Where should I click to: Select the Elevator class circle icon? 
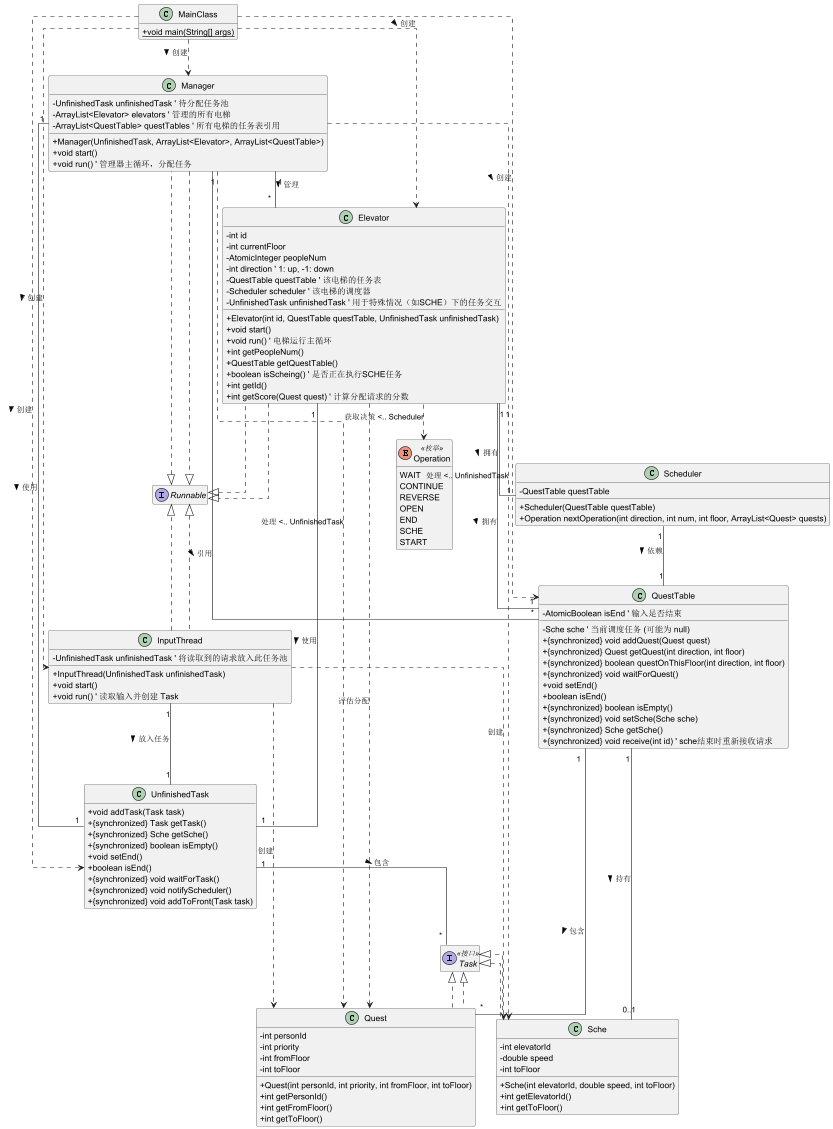pyautogui.click(x=346, y=217)
